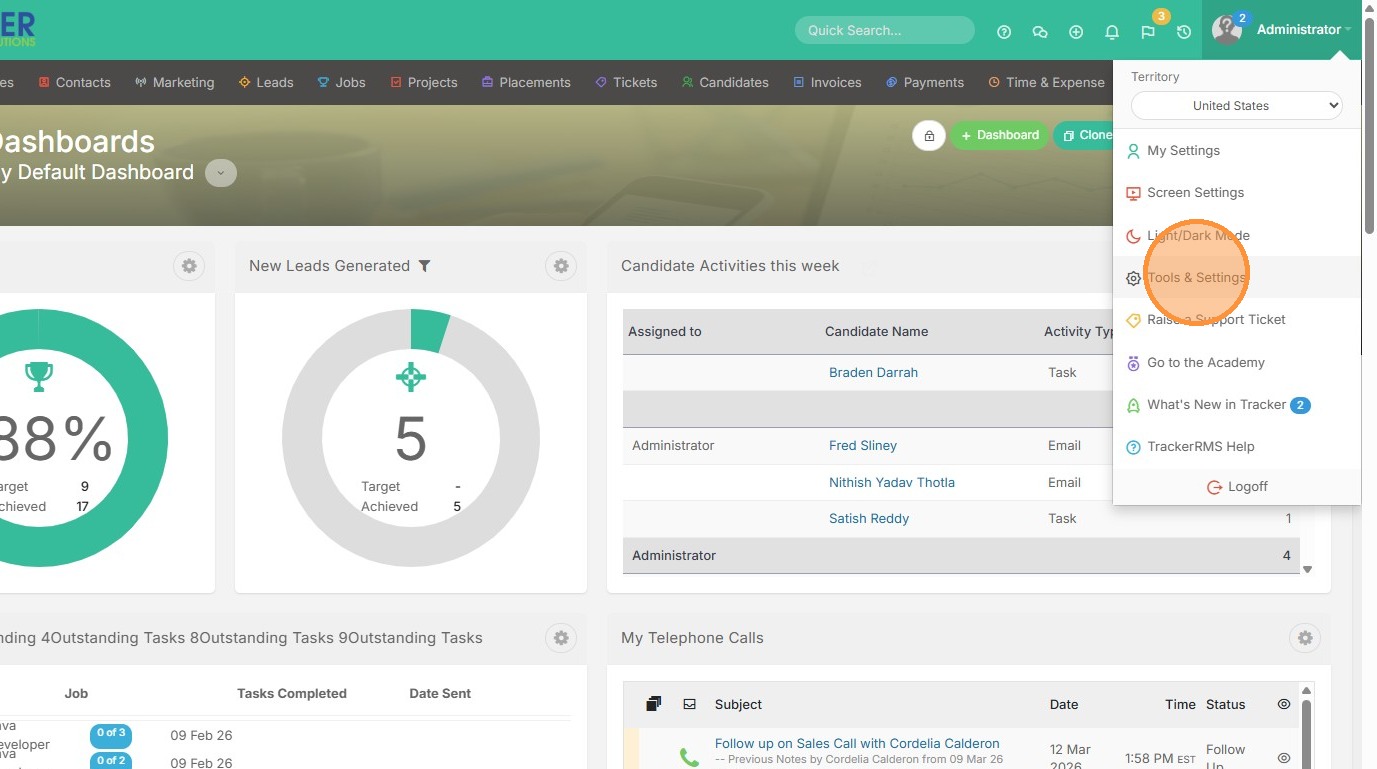Toggle Light/Dark Mode
Image resolution: width=1377 pixels, height=769 pixels.
(1198, 236)
